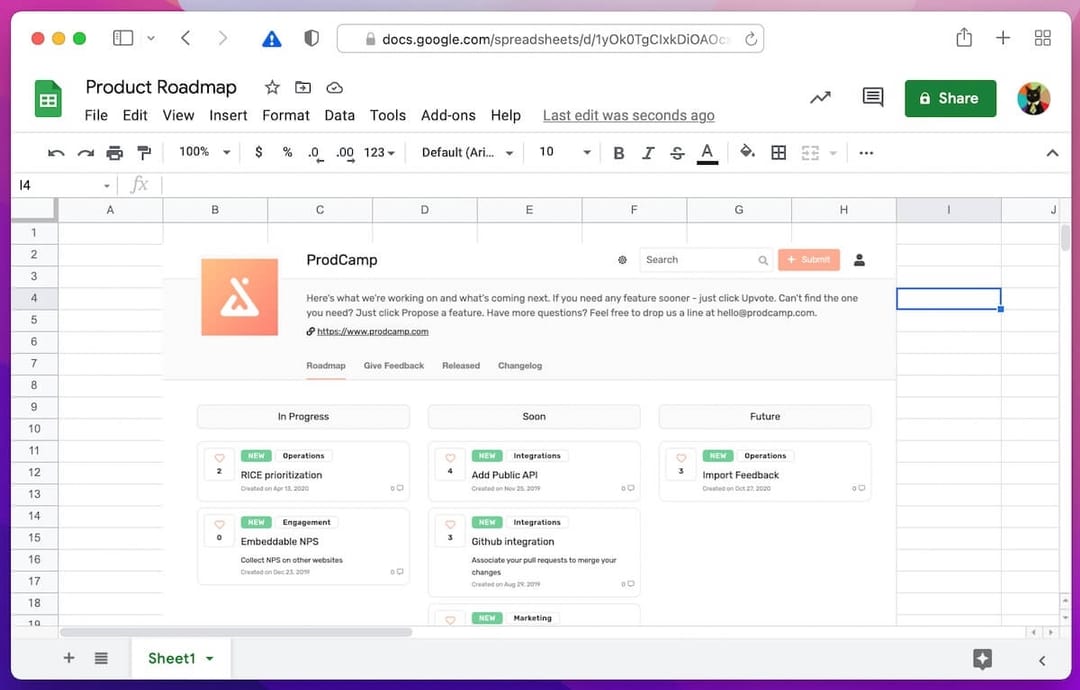Screen dimensions: 1080x690
Task: Open the 123 number format dropdown
Action: point(379,152)
